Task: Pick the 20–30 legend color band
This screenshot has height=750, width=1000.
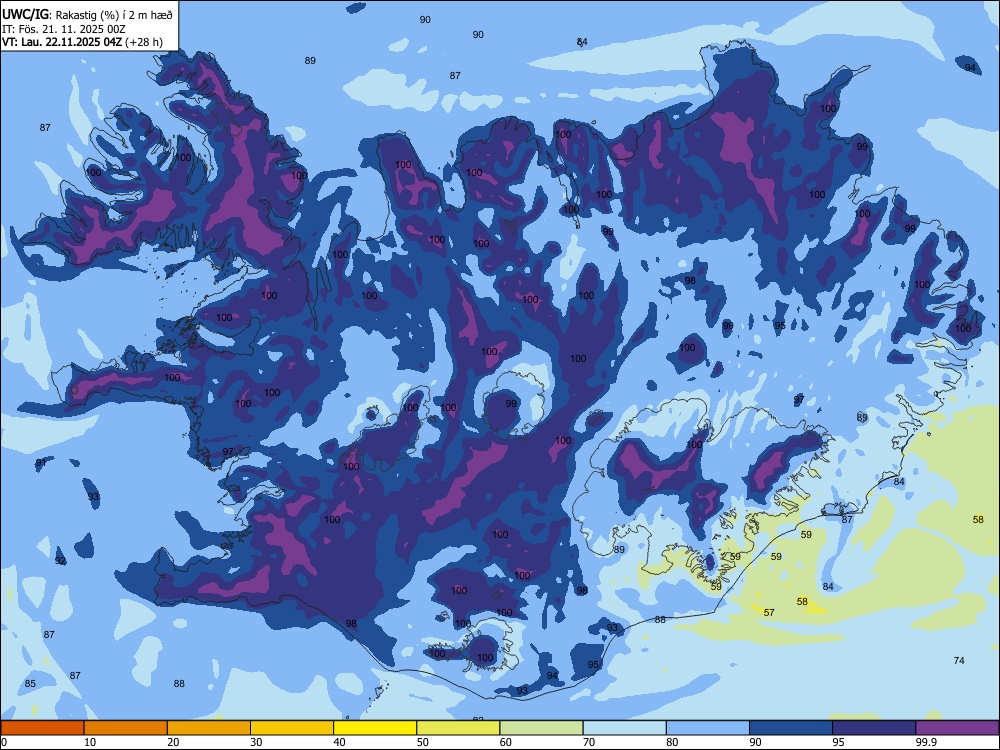Action: click(209, 728)
